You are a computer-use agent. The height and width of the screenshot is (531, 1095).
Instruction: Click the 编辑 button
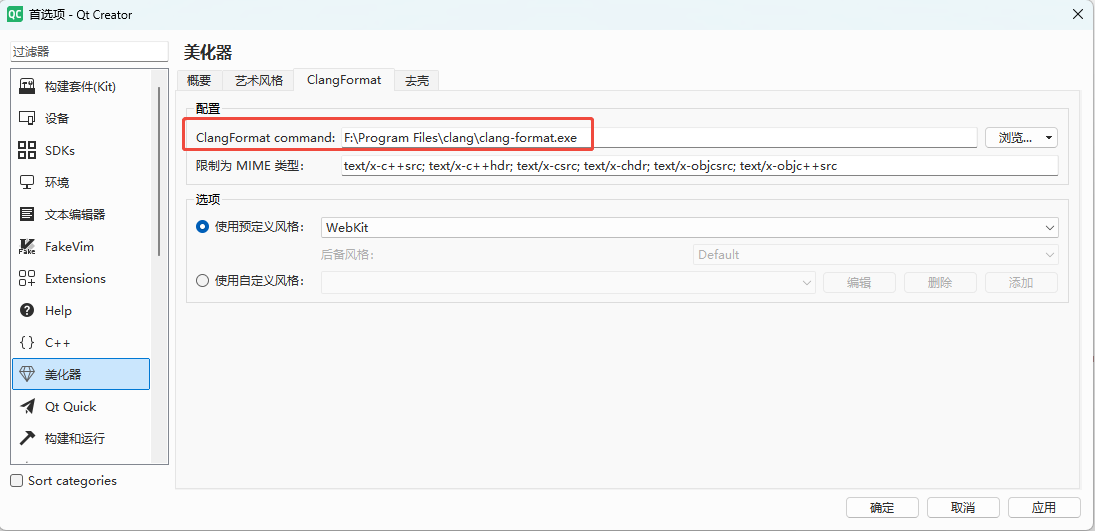(859, 282)
